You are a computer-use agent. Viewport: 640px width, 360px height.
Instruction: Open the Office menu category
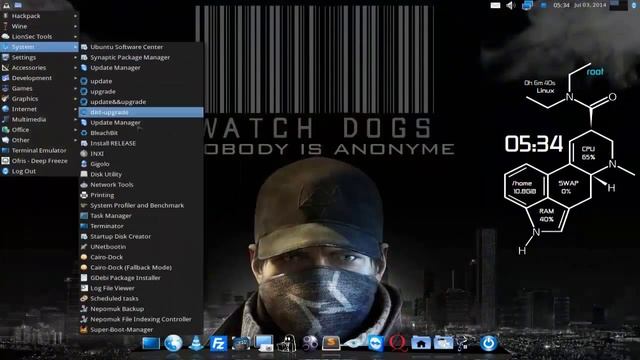point(39,130)
